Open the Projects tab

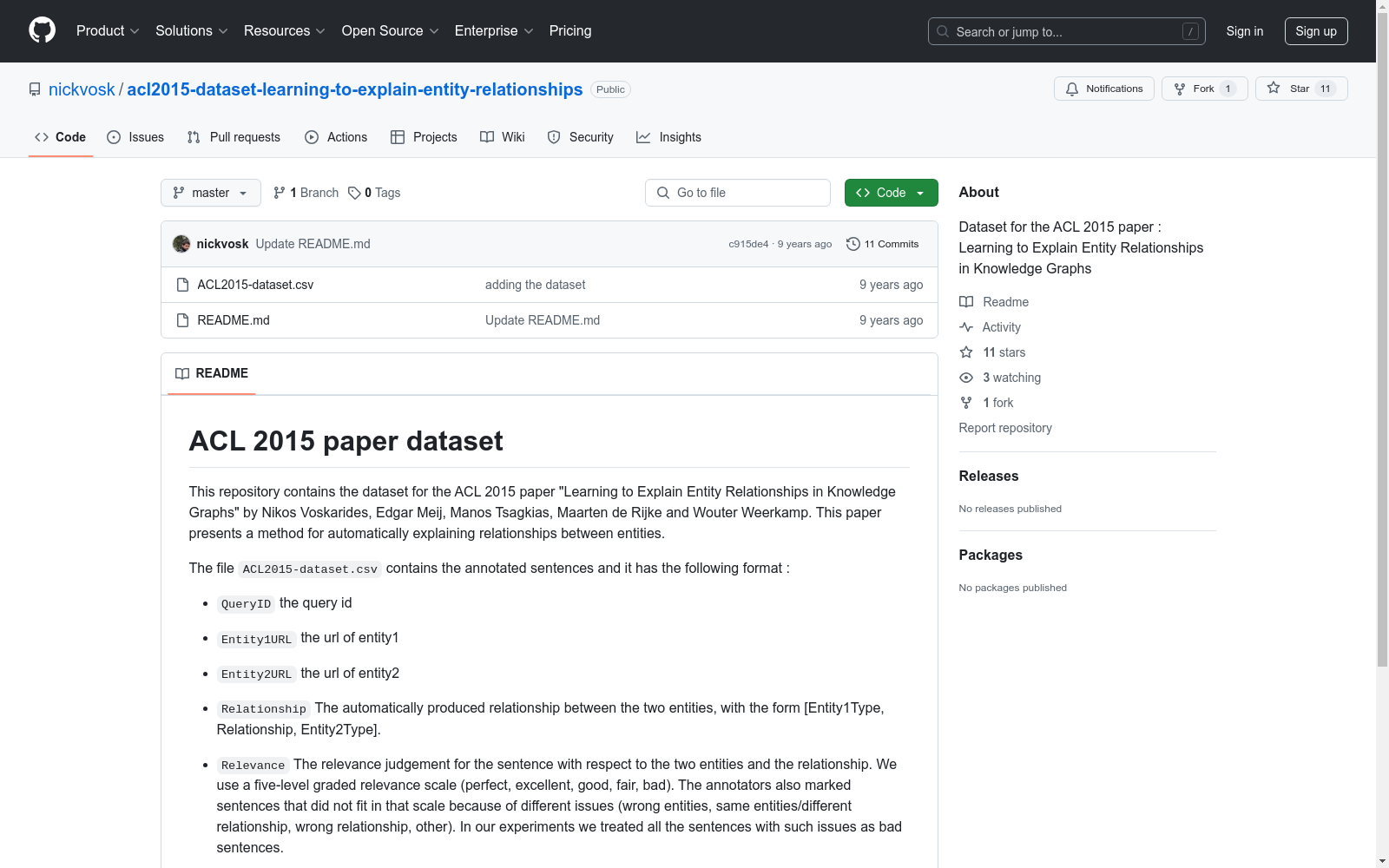coord(424,137)
